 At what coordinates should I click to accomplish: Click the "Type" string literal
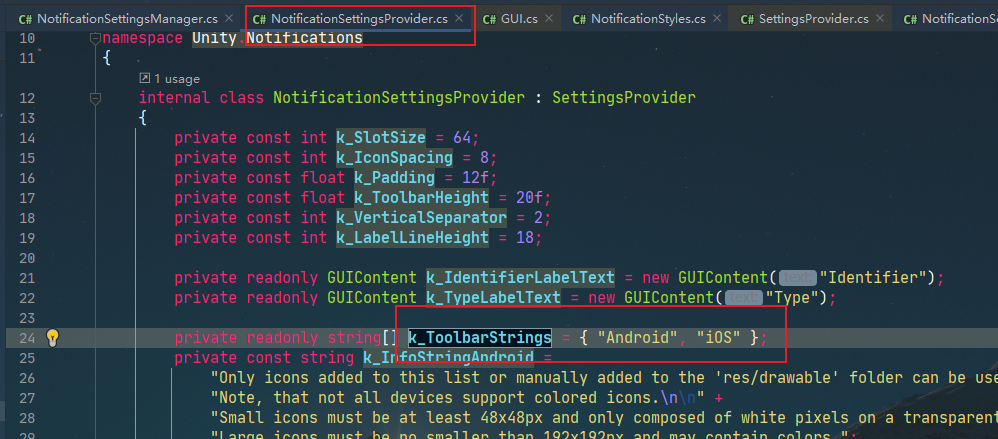(x=791, y=297)
